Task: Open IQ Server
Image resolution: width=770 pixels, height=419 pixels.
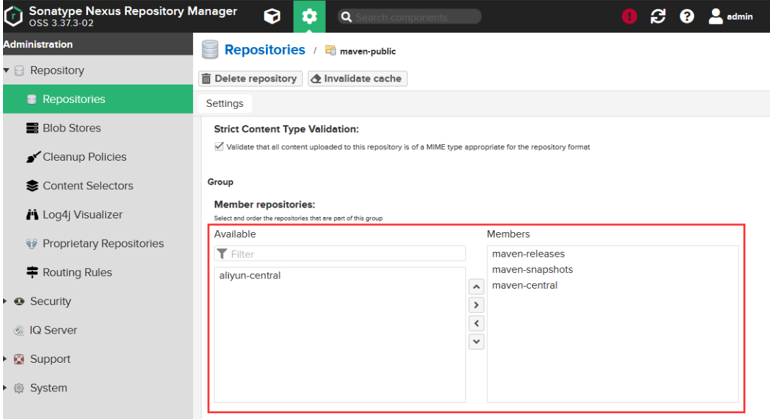Action: click(x=53, y=330)
